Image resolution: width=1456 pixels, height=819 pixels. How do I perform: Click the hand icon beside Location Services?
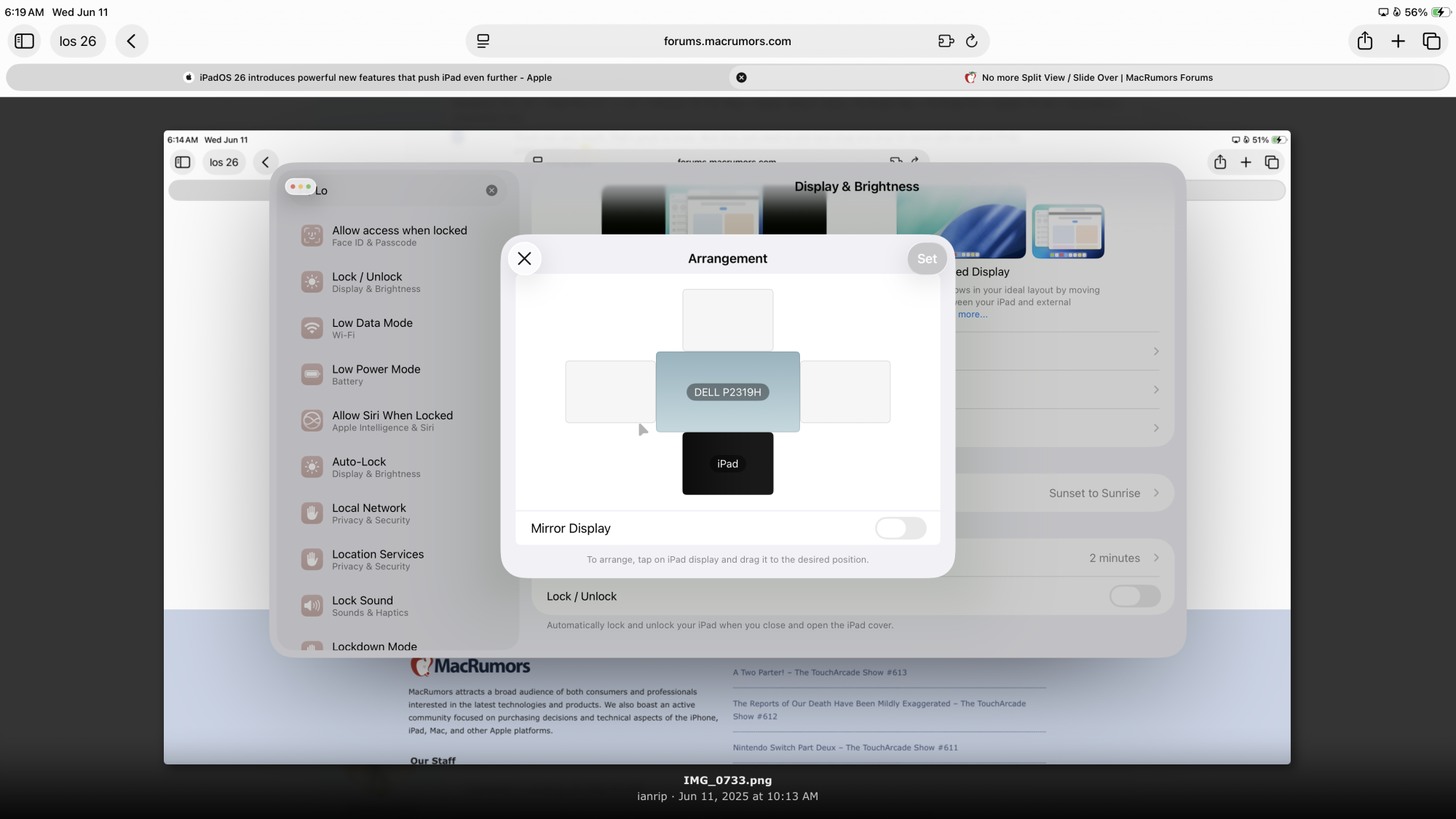(312, 559)
